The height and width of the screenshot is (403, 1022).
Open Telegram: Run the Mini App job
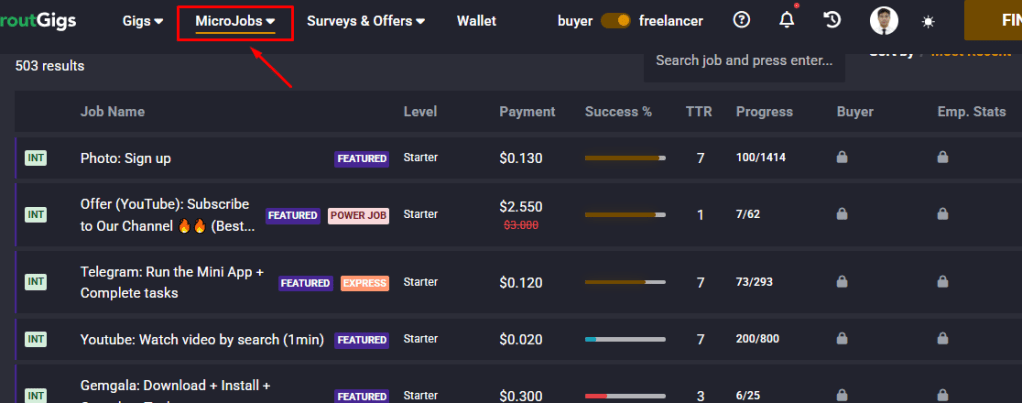click(x=172, y=282)
